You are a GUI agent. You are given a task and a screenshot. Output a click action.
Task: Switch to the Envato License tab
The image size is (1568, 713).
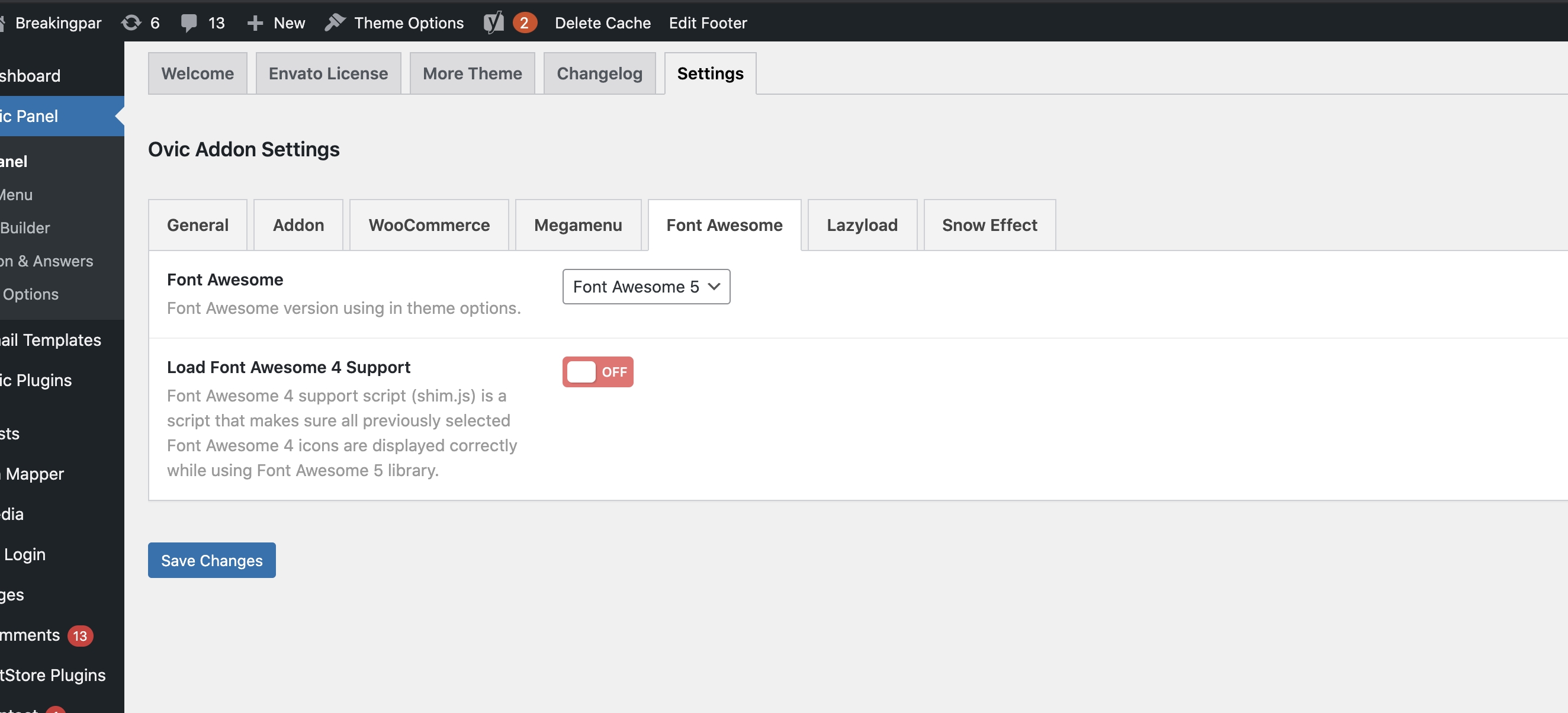click(x=328, y=73)
